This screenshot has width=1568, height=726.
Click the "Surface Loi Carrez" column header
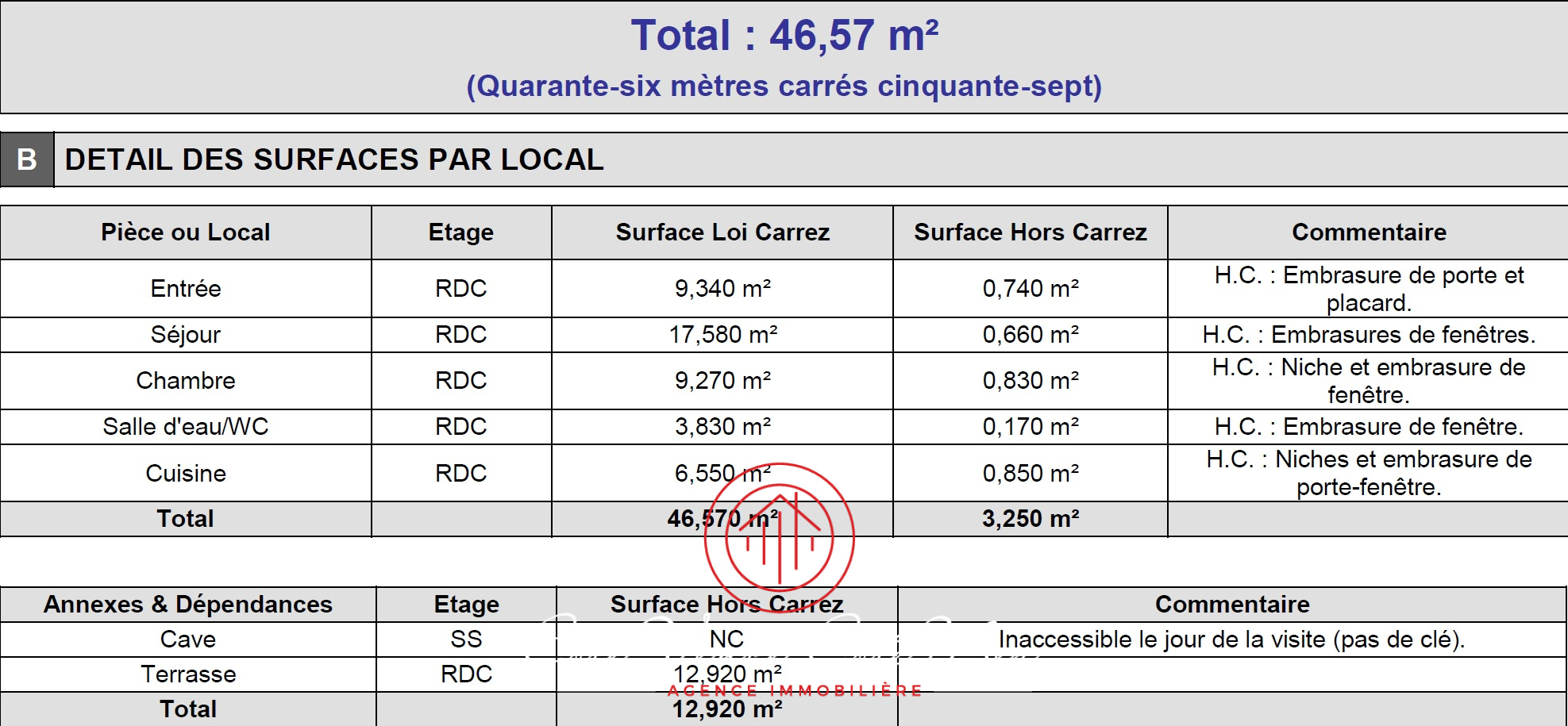[x=722, y=232]
